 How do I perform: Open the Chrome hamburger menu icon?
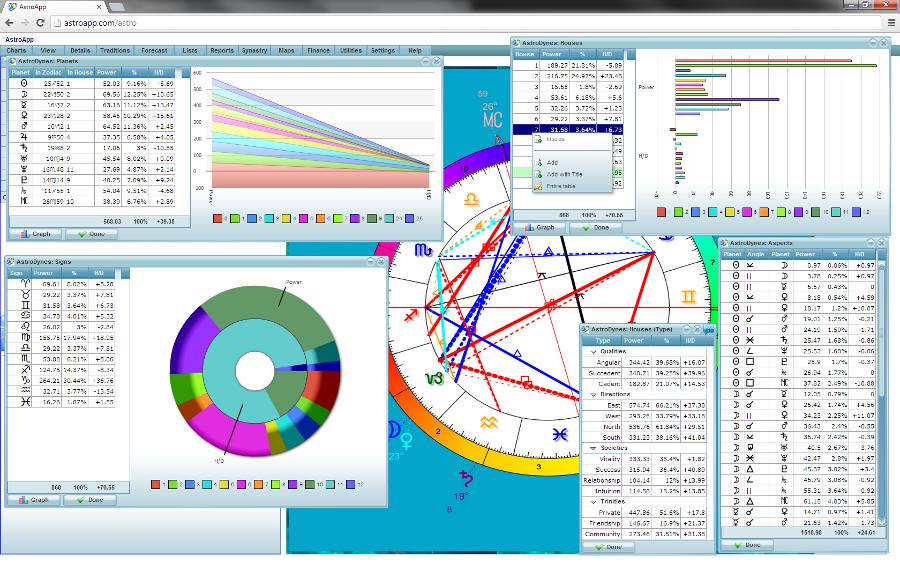pyautogui.click(x=890, y=21)
